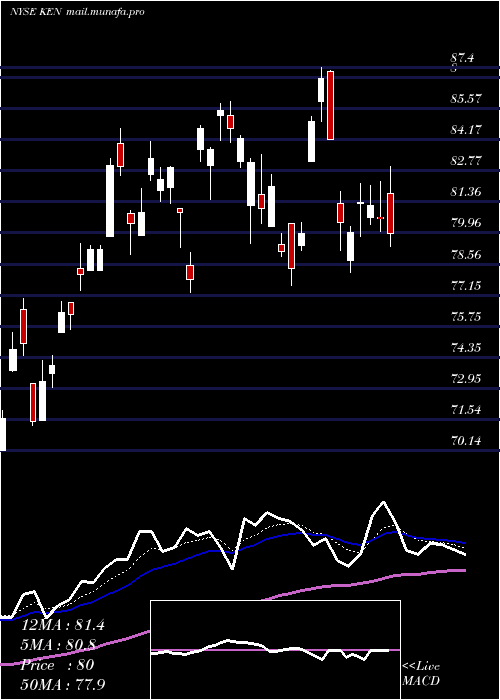Click the NYSE KEN mail.munafa.pro title
This screenshot has height=700, width=500.
click(x=77, y=12)
